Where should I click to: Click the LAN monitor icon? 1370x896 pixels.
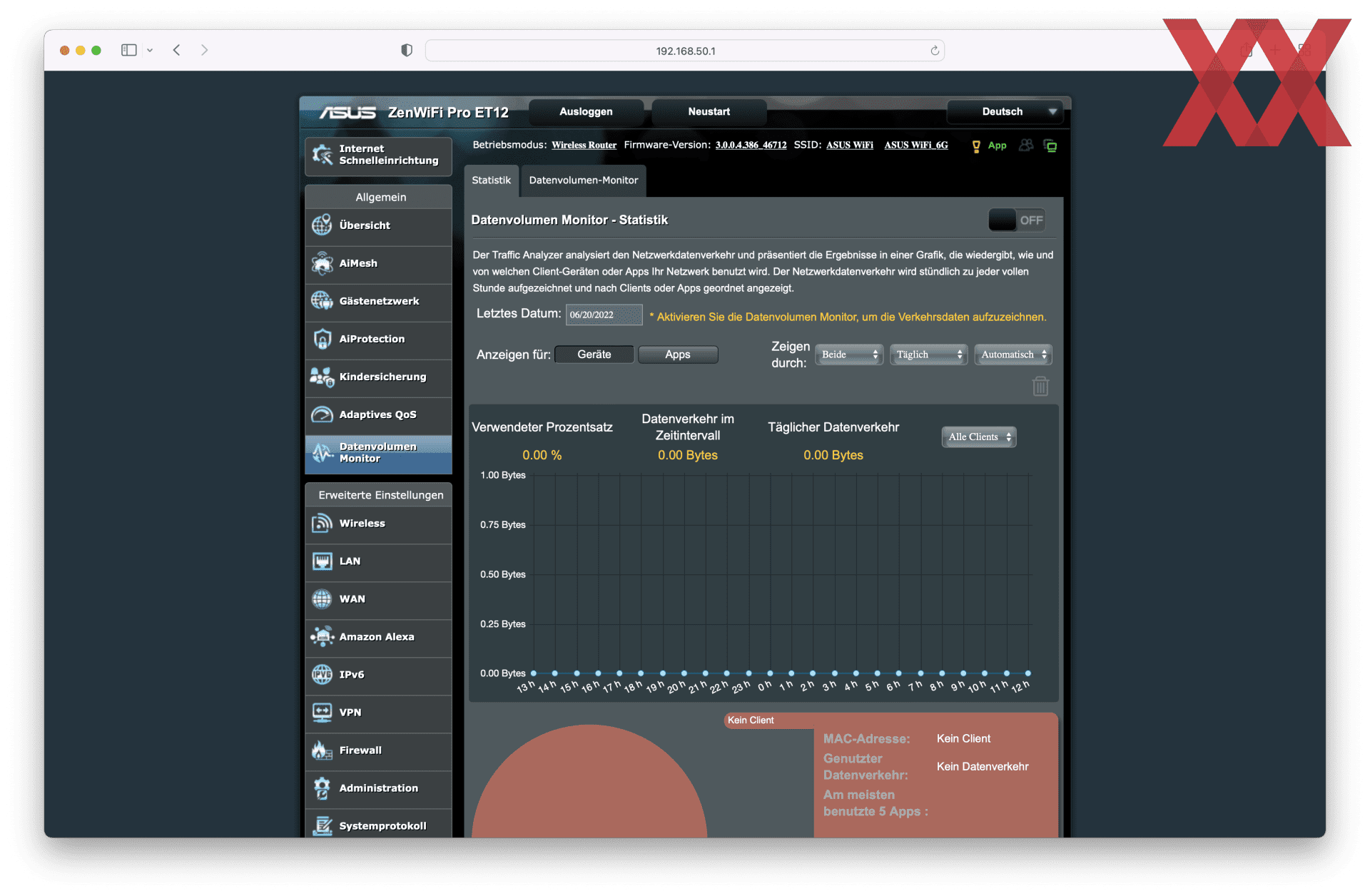[322, 561]
